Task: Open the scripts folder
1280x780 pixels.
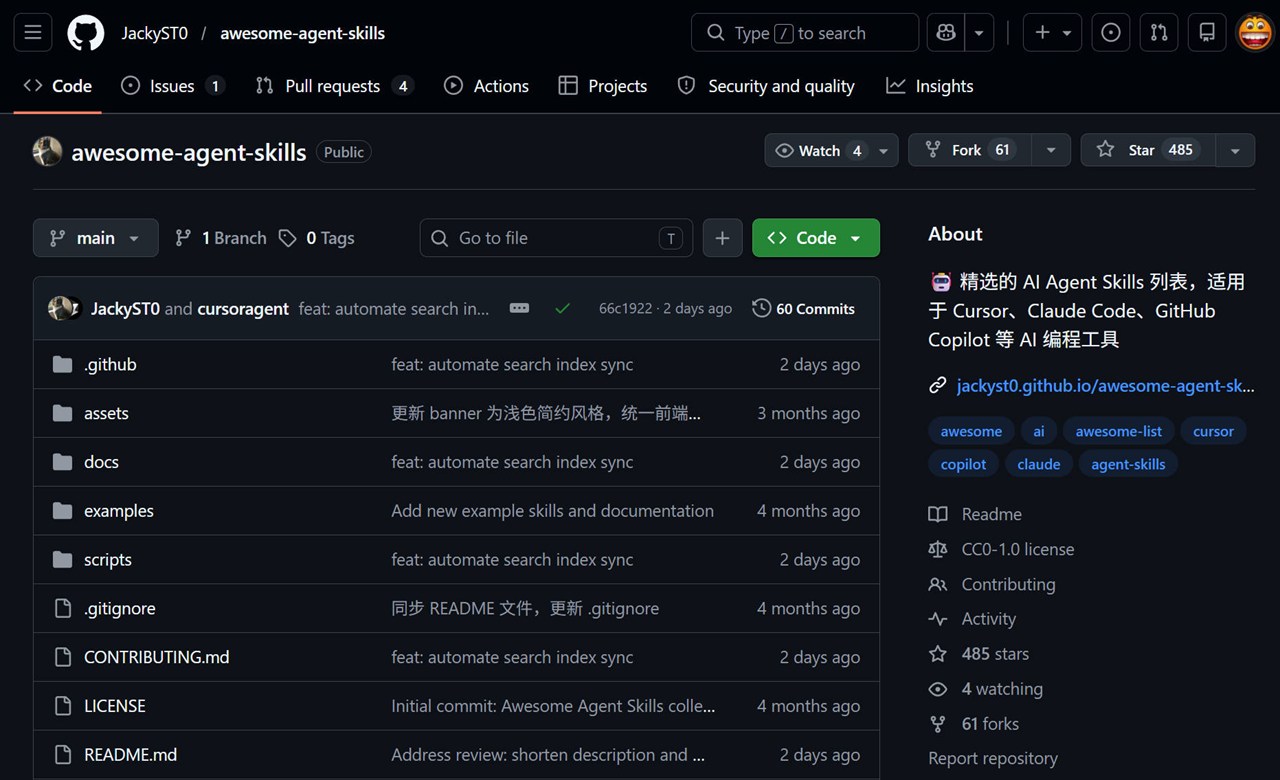Action: pyautogui.click(x=108, y=560)
